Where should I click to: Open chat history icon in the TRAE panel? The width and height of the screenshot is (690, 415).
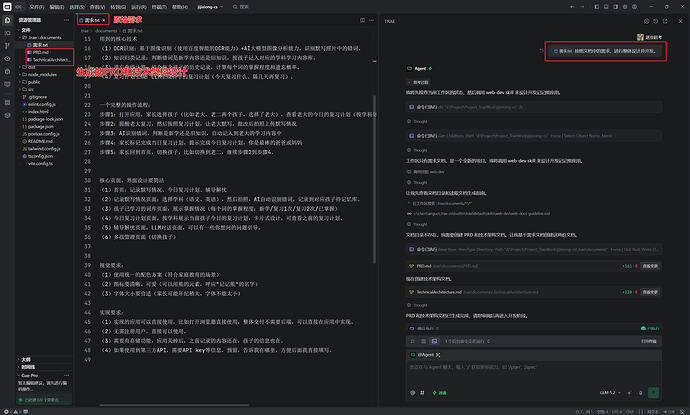click(x=656, y=21)
